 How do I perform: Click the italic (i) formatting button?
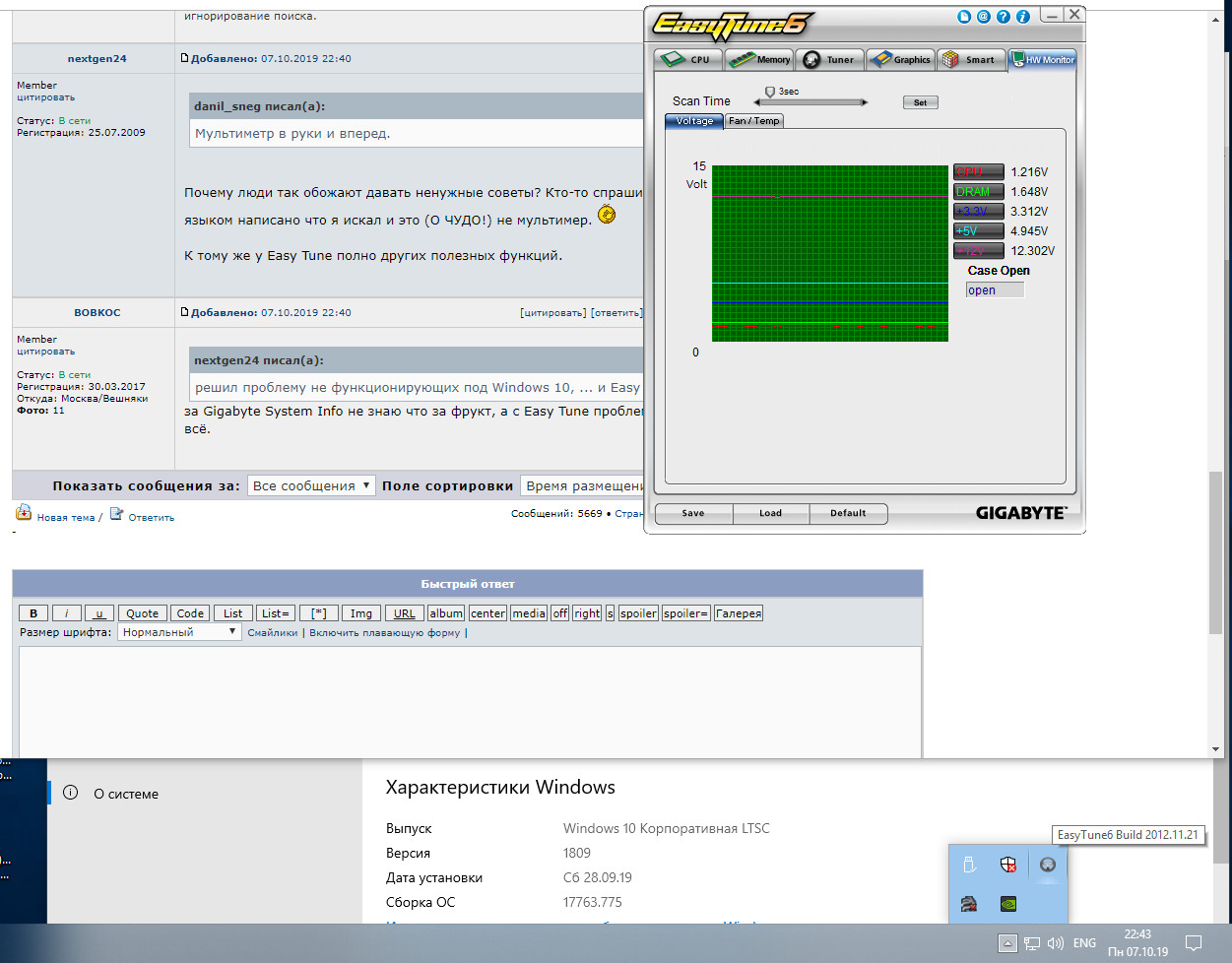pyautogui.click(x=66, y=612)
